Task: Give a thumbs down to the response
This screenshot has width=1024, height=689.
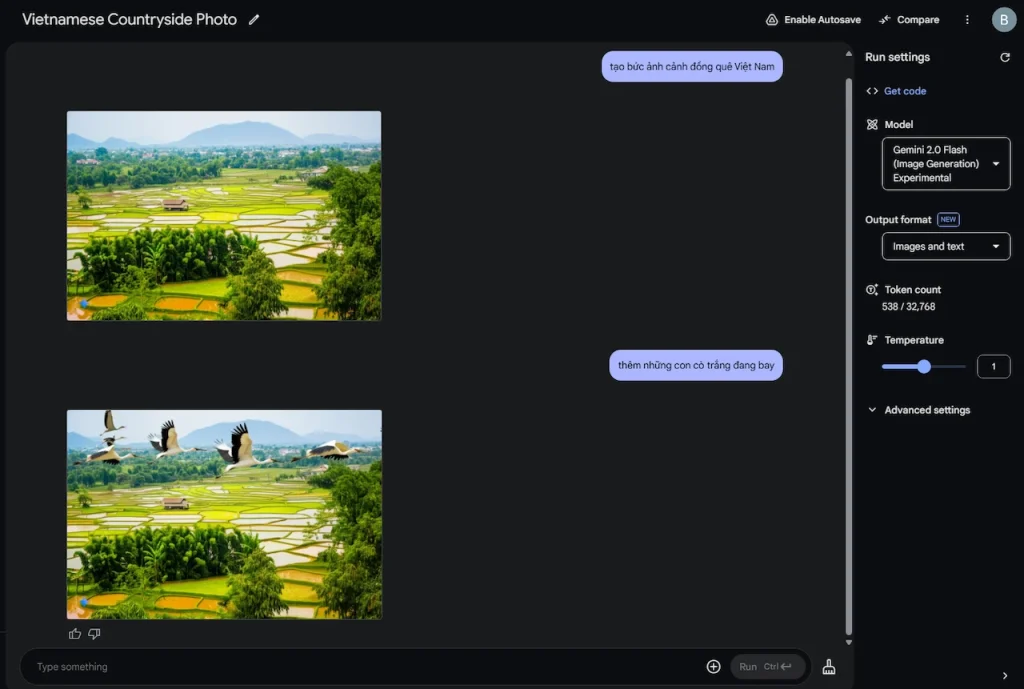Action: [95, 633]
